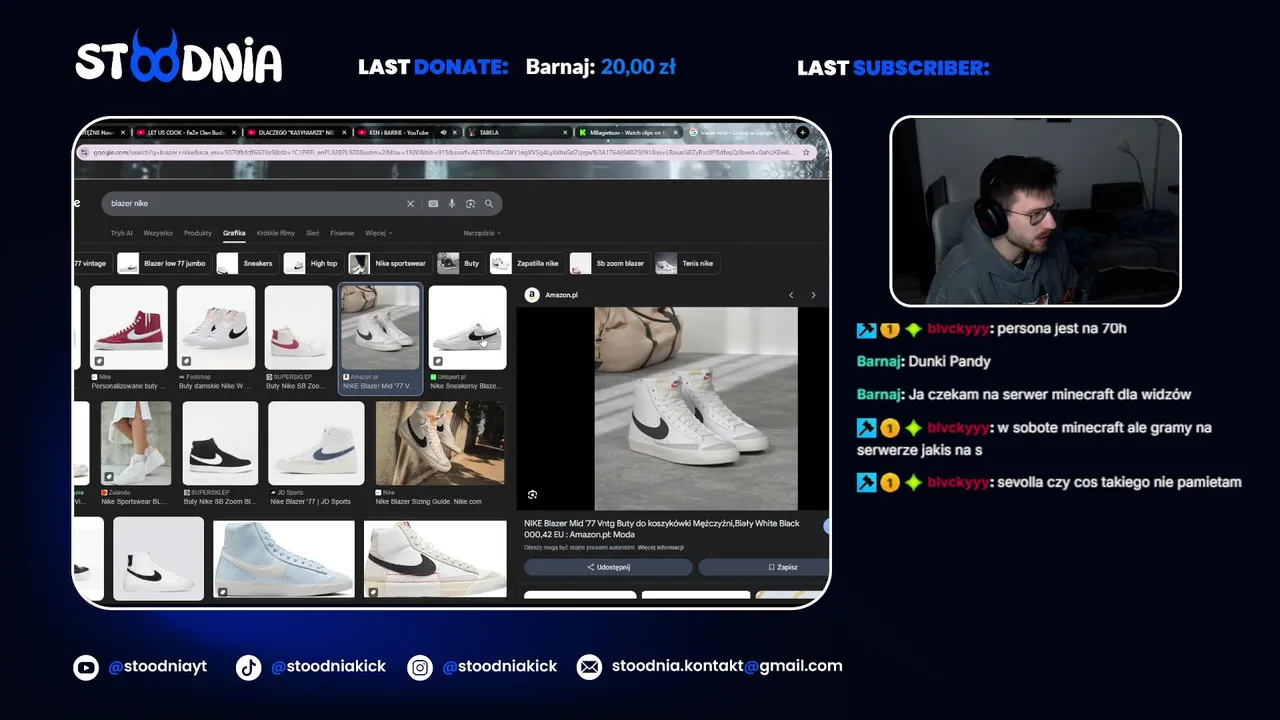The width and height of the screenshot is (1280, 720).
Task: Open the on-screen keyboard icon in search
Action: click(433, 203)
